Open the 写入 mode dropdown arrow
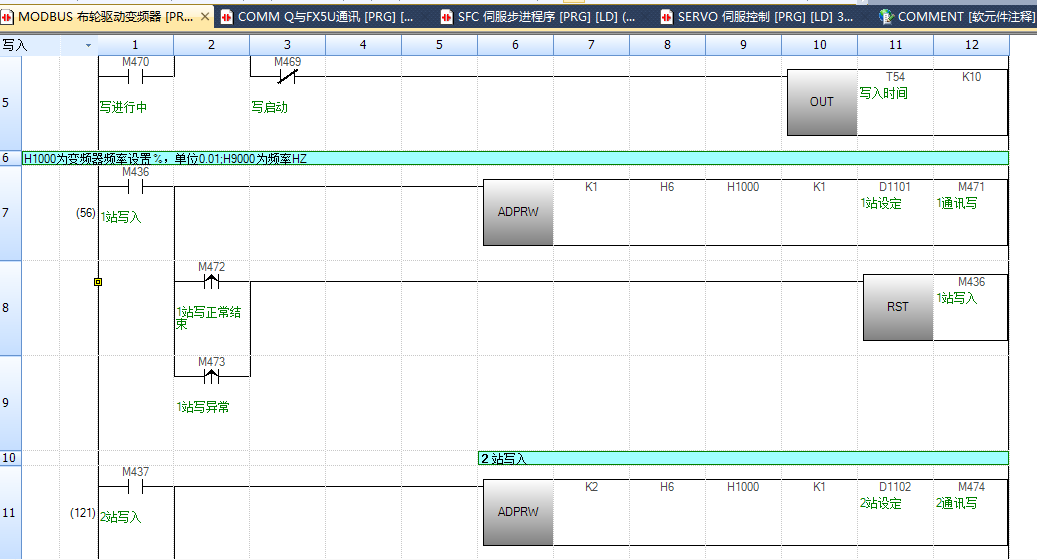The width and height of the screenshot is (1037, 560). click(88, 45)
